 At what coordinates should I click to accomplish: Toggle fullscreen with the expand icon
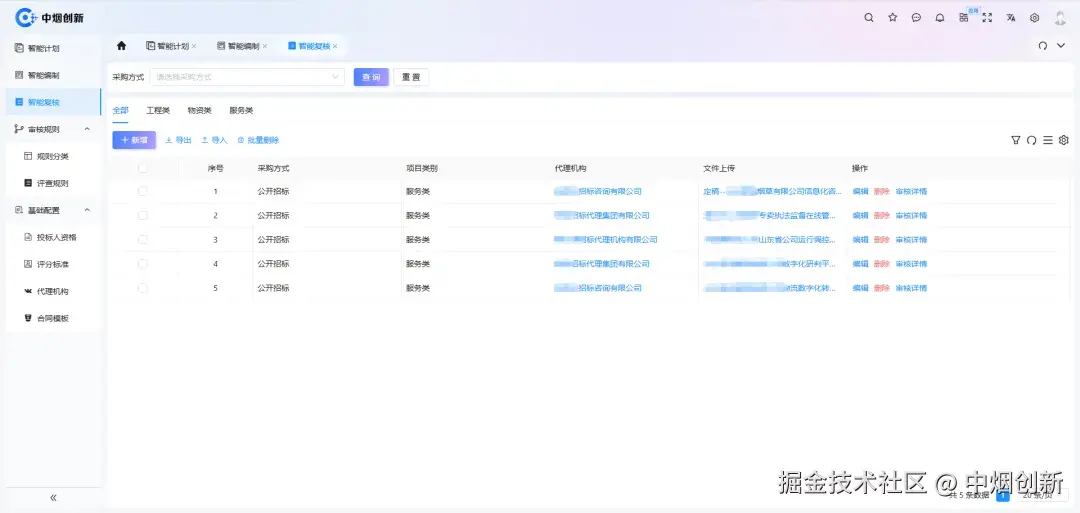(987, 18)
